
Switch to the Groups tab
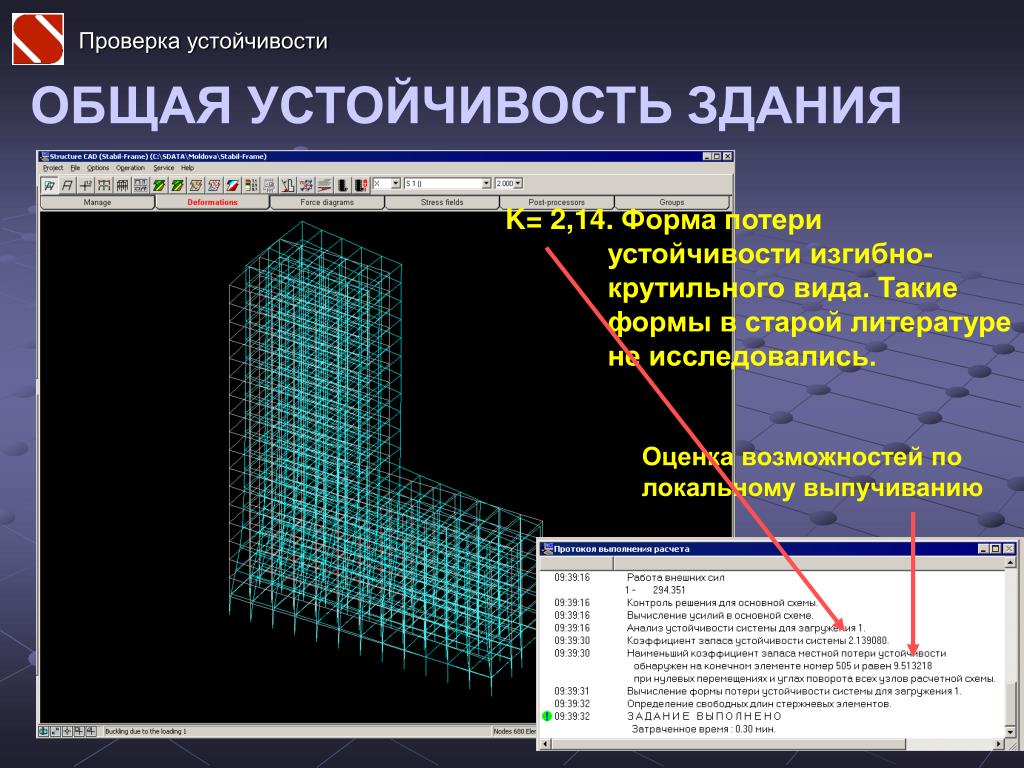pos(671,202)
